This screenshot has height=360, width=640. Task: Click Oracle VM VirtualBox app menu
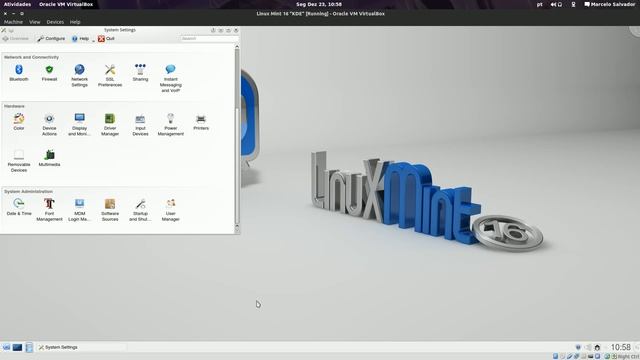tap(66, 4)
